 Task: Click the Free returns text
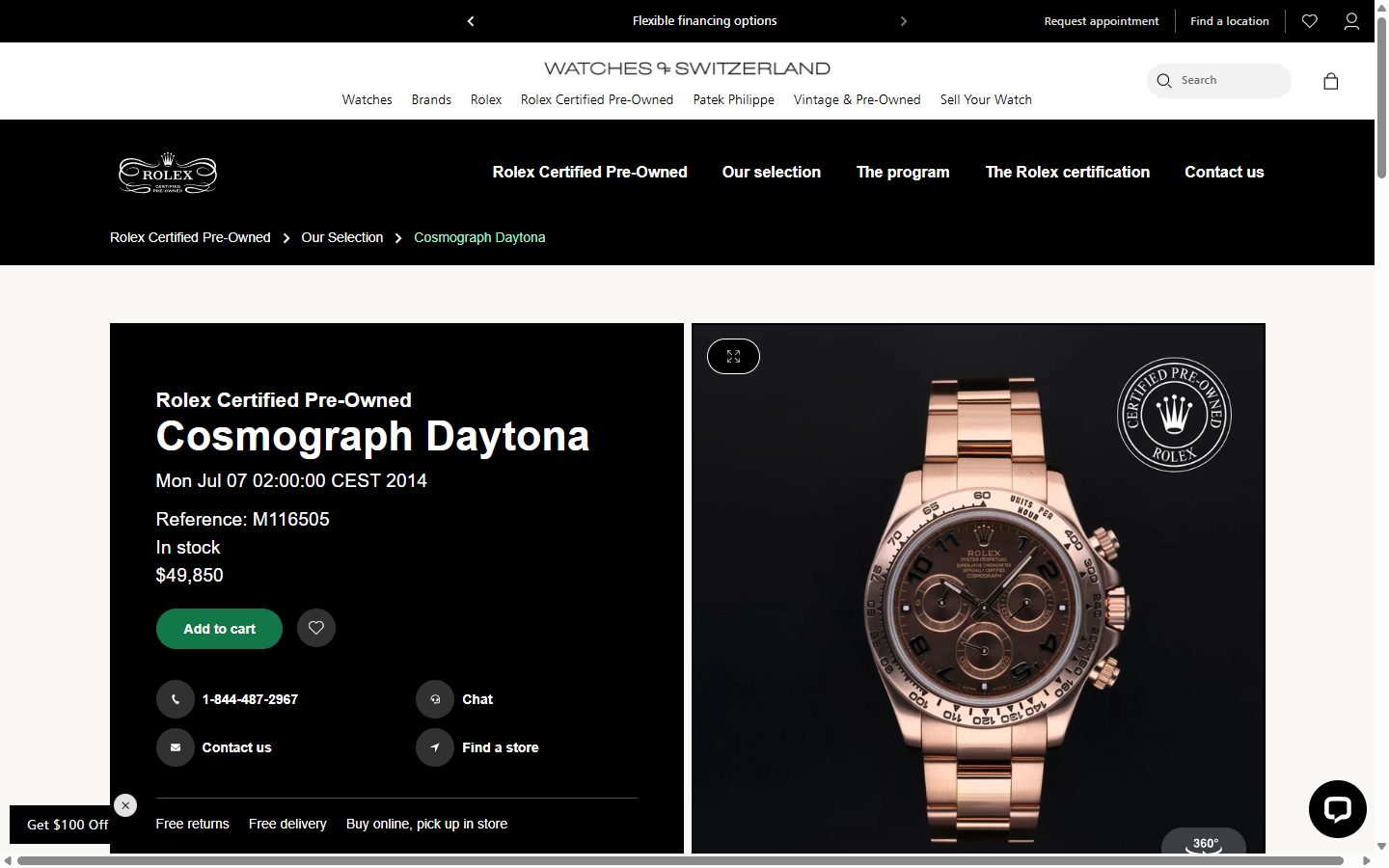193,824
